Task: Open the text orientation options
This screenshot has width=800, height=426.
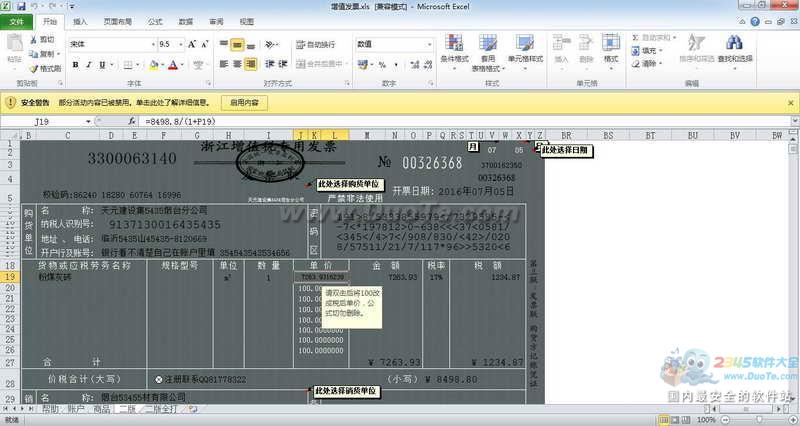Action: (271, 44)
